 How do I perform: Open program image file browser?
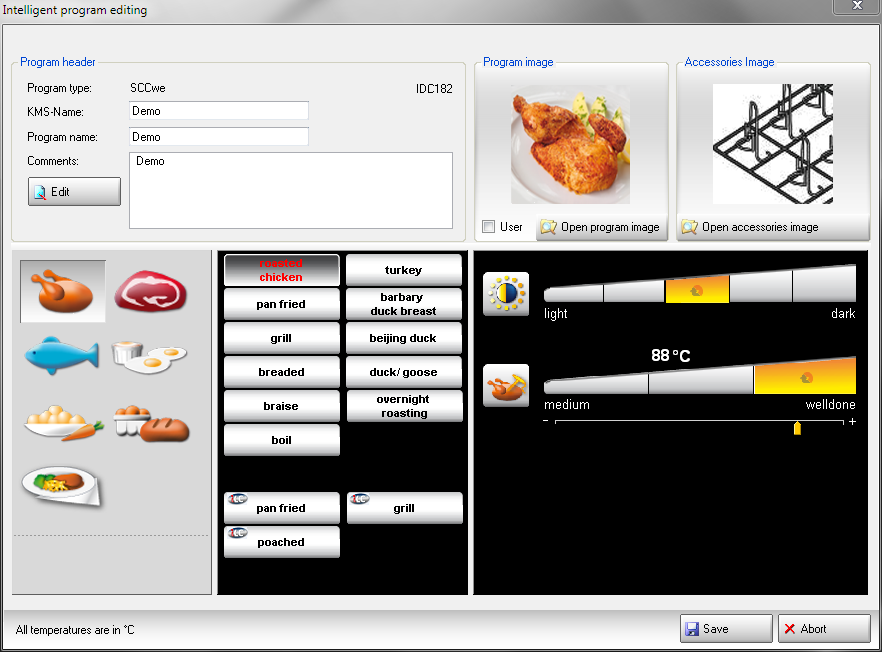pyautogui.click(x=600, y=227)
